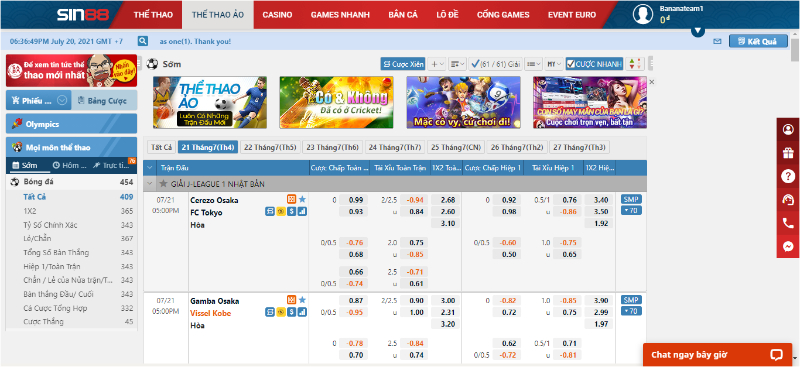Screen dimensions: 800x367
Task: Expand the plus sign dropdown
Action: (437, 64)
